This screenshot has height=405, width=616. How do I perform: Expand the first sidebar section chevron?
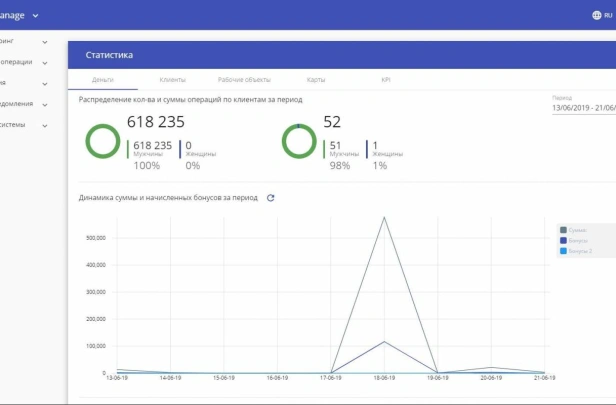click(x=45, y=42)
